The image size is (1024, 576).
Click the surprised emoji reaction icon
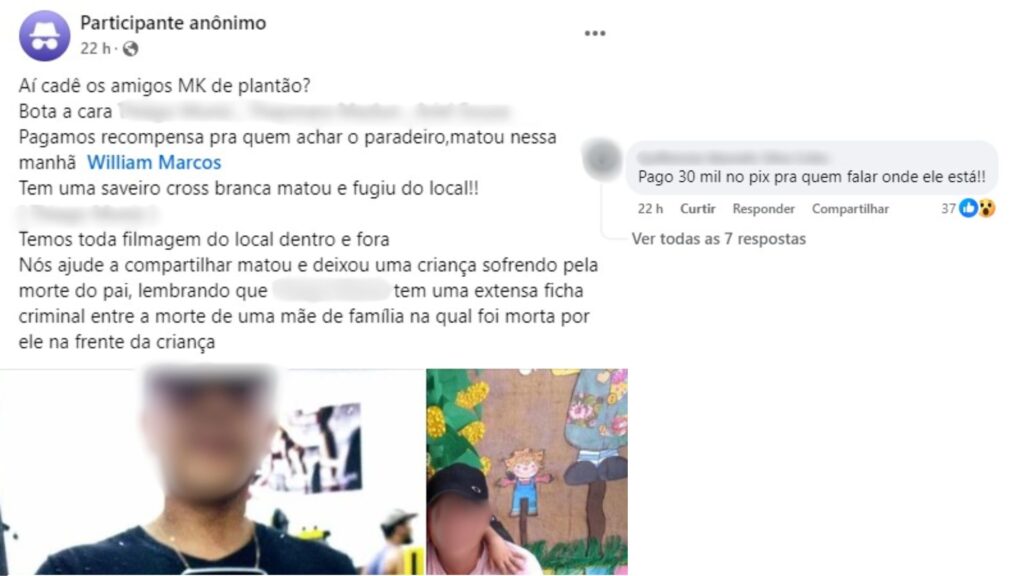pyautogui.click(x=986, y=208)
